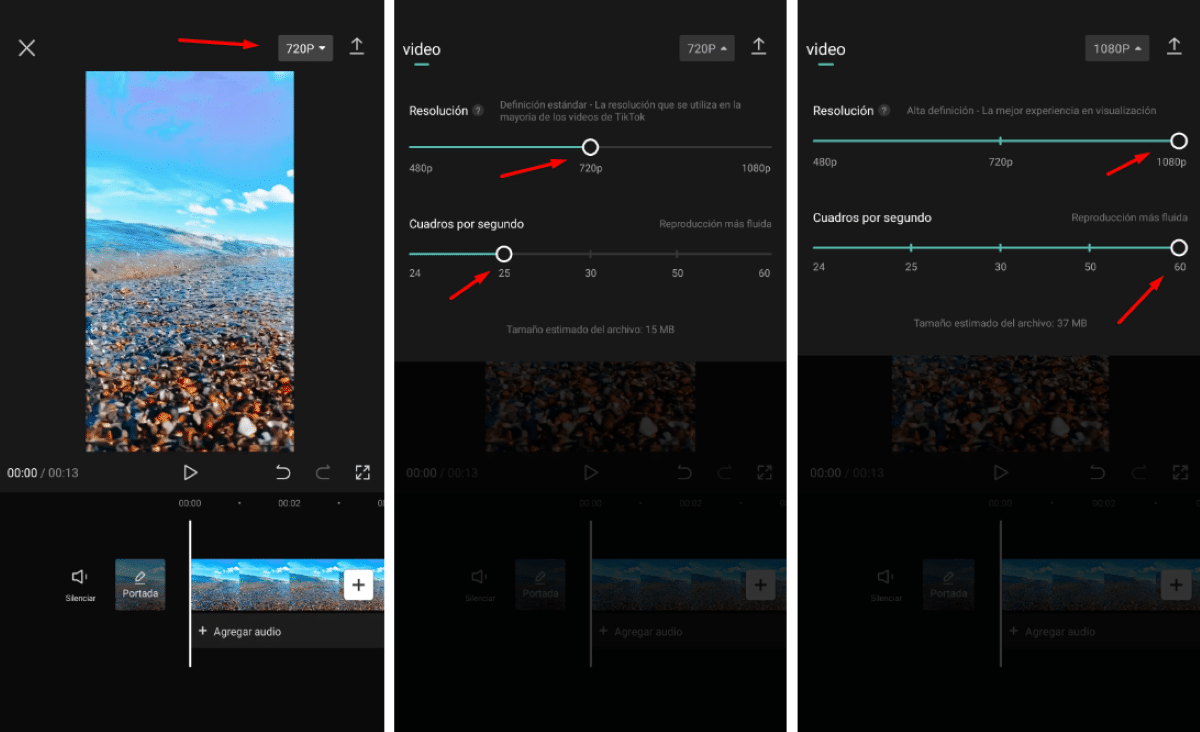Image resolution: width=1200 pixels, height=732 pixels.
Task: Tap the export arrow in the editor screen
Action: (357, 47)
